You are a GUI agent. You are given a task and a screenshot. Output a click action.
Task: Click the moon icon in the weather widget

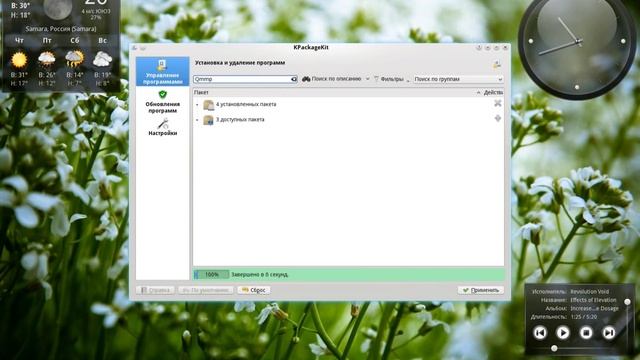58,9
